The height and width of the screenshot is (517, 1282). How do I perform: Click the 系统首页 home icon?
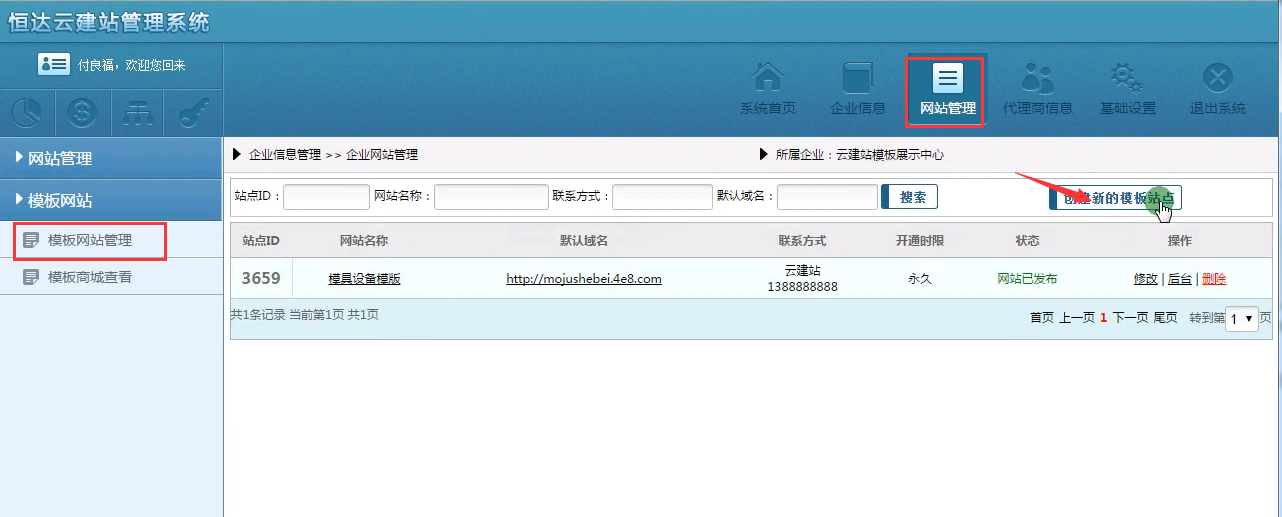[x=767, y=79]
